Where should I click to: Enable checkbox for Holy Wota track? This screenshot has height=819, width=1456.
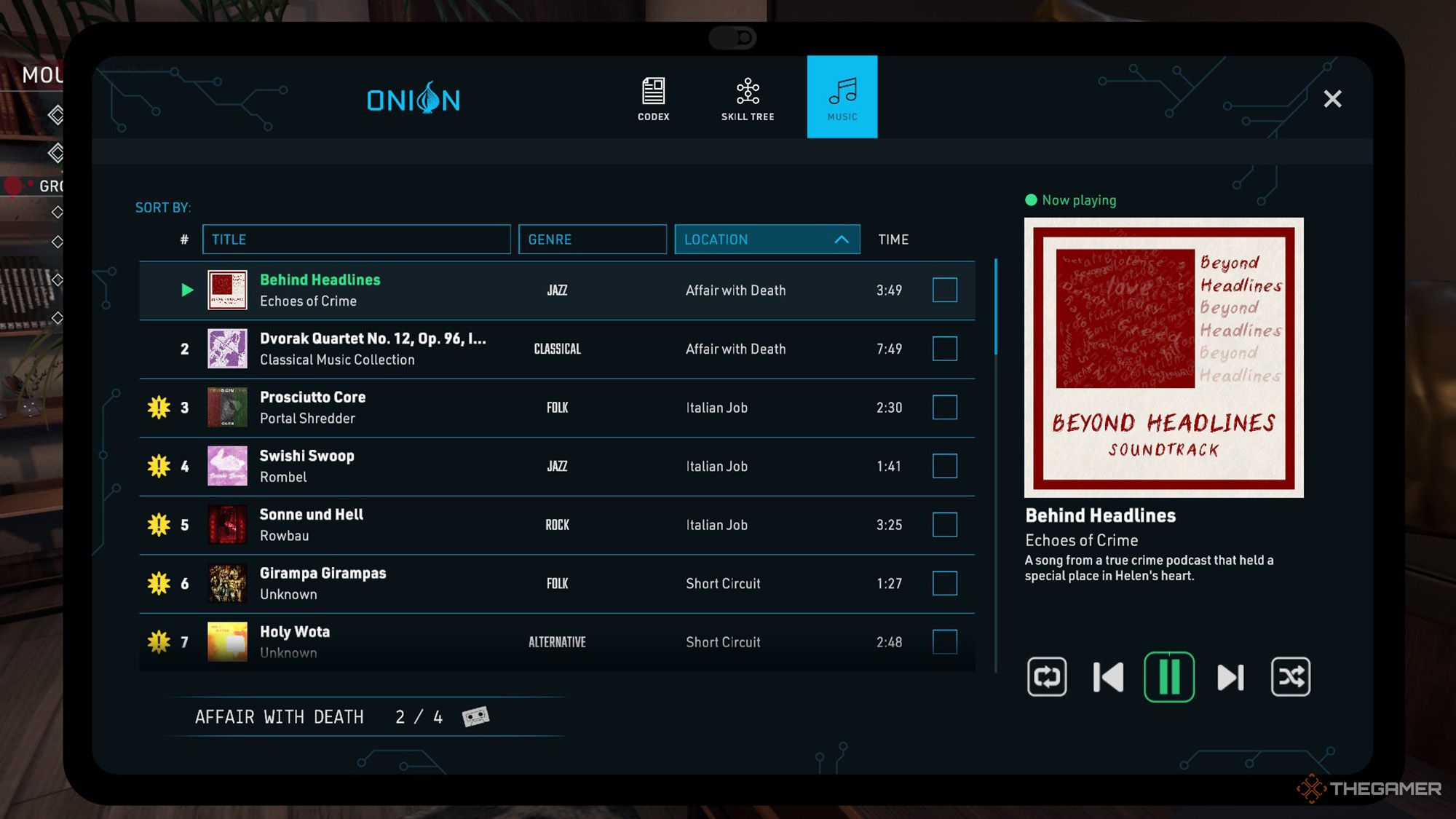pyautogui.click(x=944, y=640)
